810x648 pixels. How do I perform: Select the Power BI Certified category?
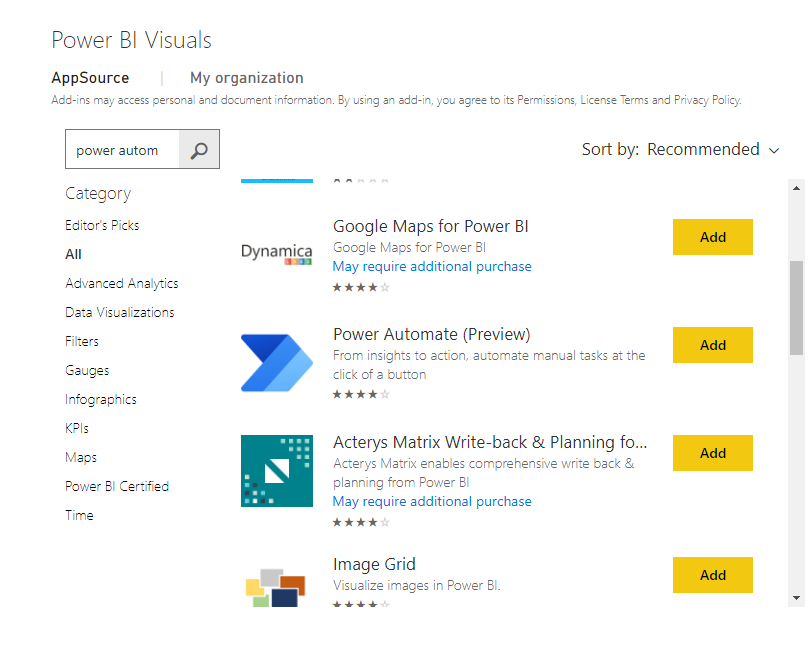click(x=117, y=486)
